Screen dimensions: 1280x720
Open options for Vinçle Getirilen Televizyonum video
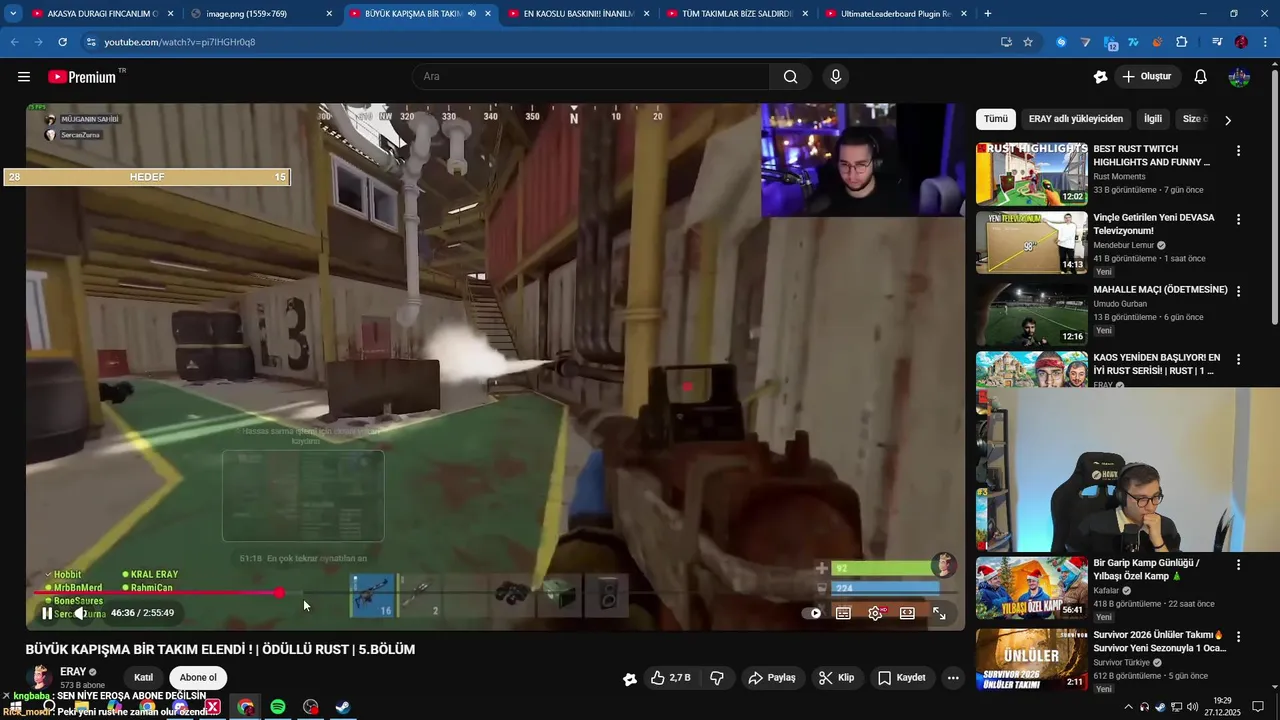(1238, 219)
